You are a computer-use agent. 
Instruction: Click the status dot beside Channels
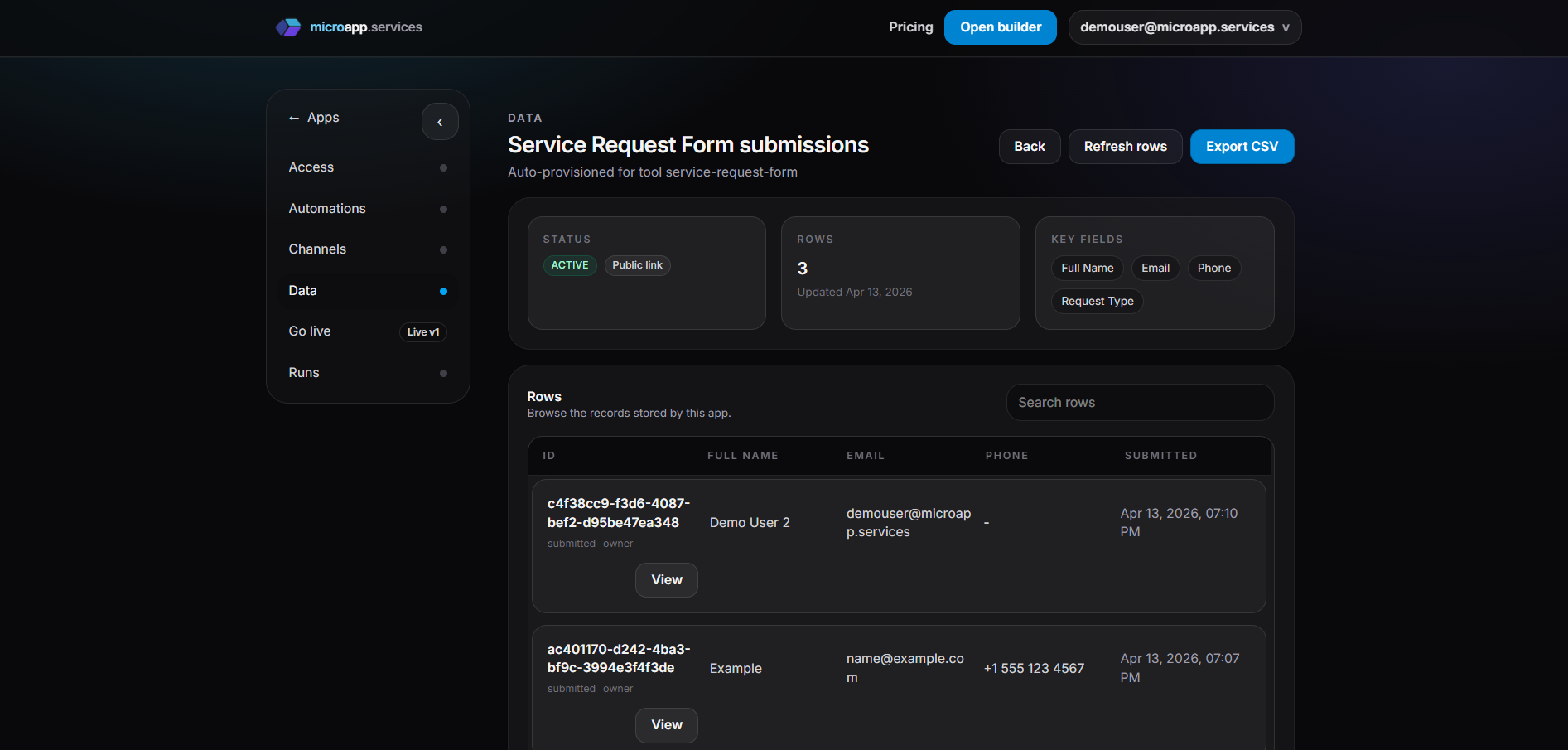point(444,249)
